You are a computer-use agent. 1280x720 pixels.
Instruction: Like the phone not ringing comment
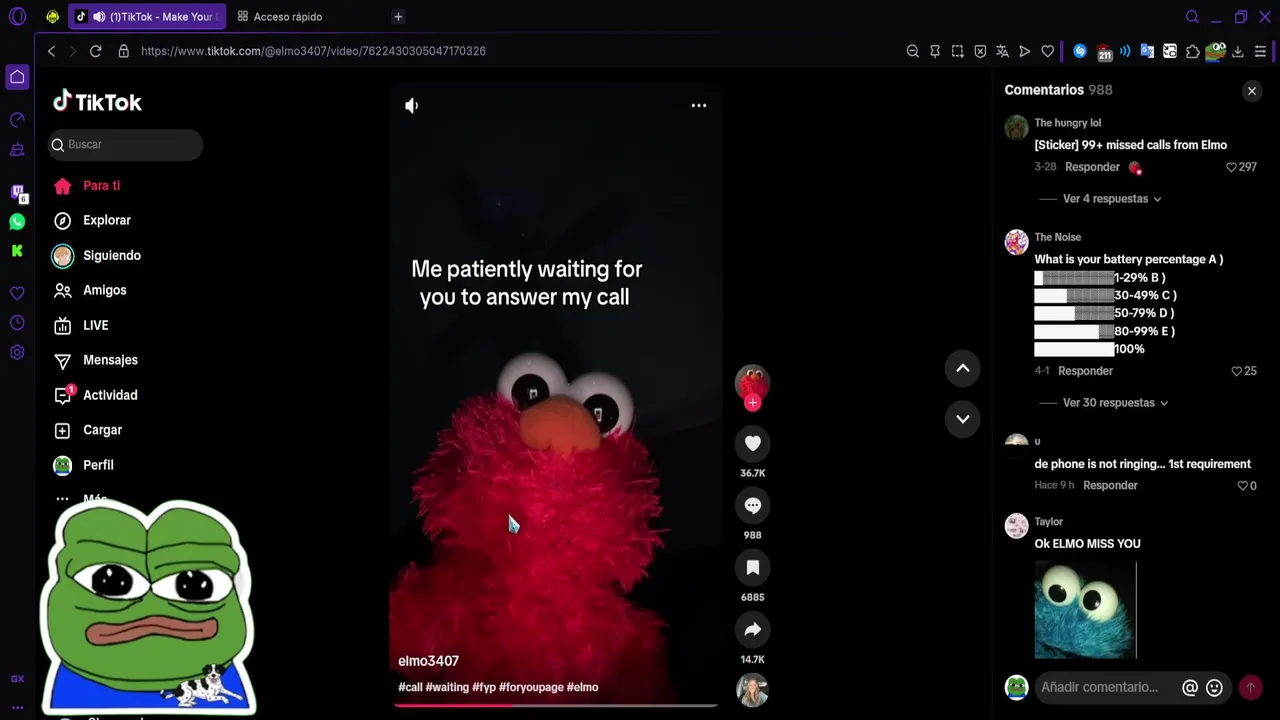point(1243,485)
